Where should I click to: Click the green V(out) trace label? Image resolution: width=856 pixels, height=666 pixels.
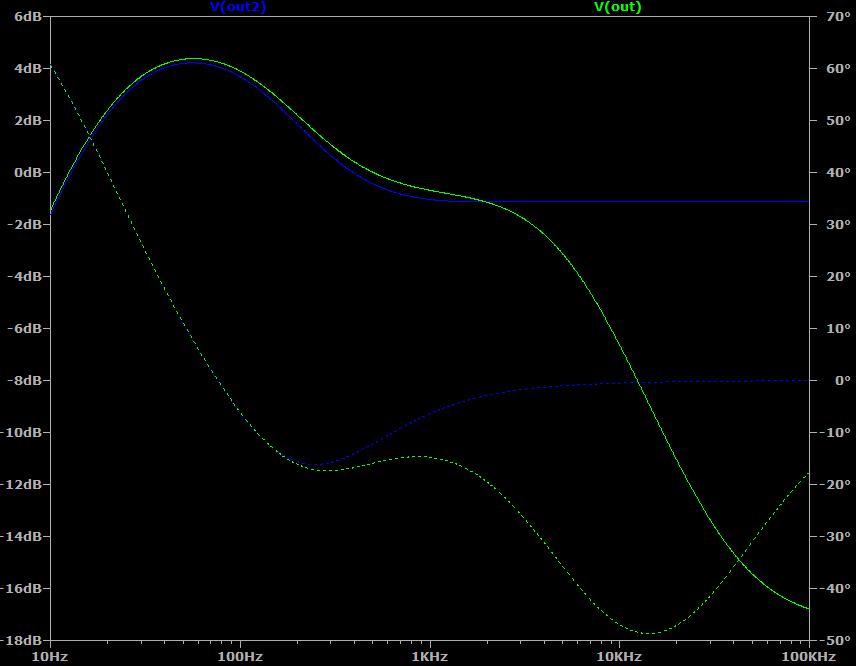(x=618, y=7)
